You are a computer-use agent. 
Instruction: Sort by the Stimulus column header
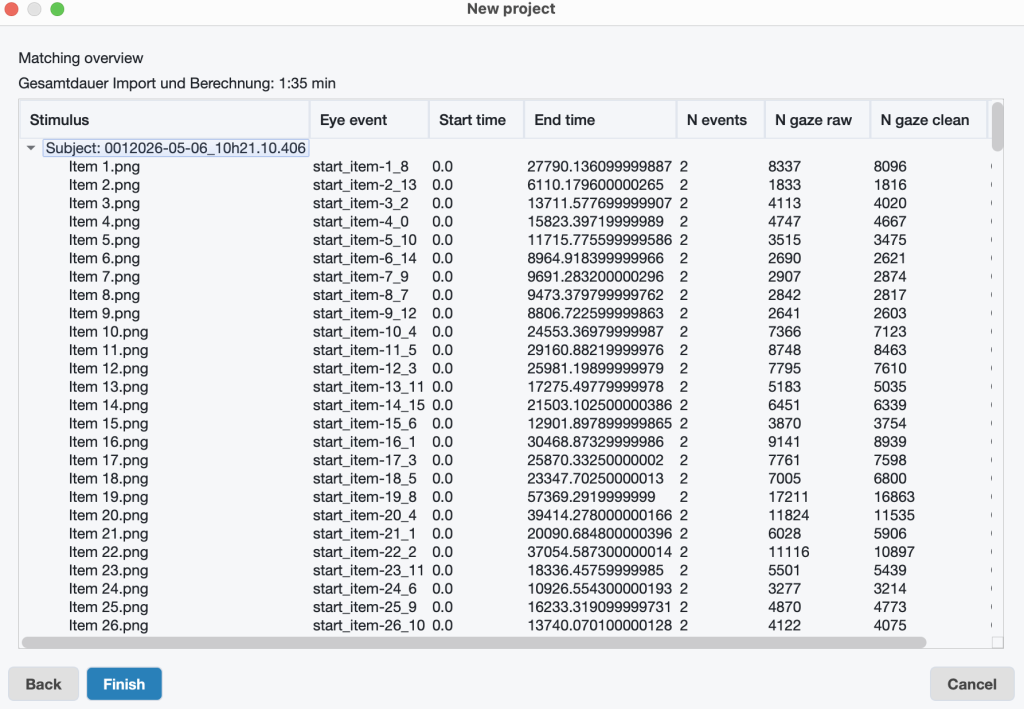(165, 119)
